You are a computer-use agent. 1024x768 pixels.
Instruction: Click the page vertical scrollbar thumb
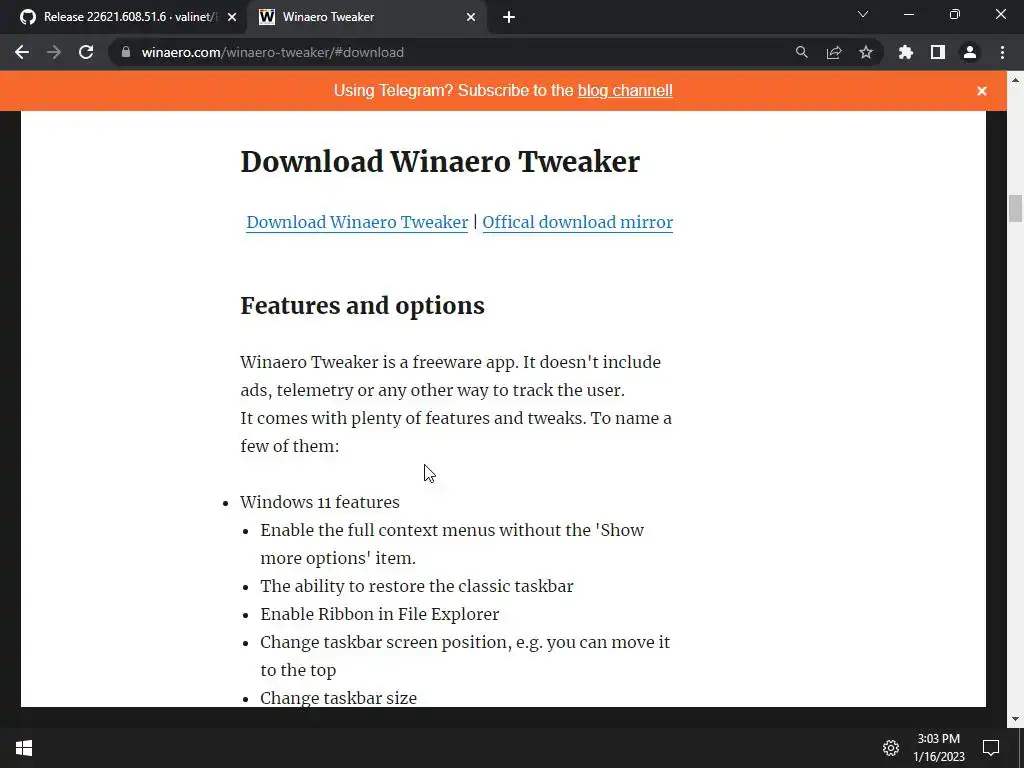[1015, 208]
